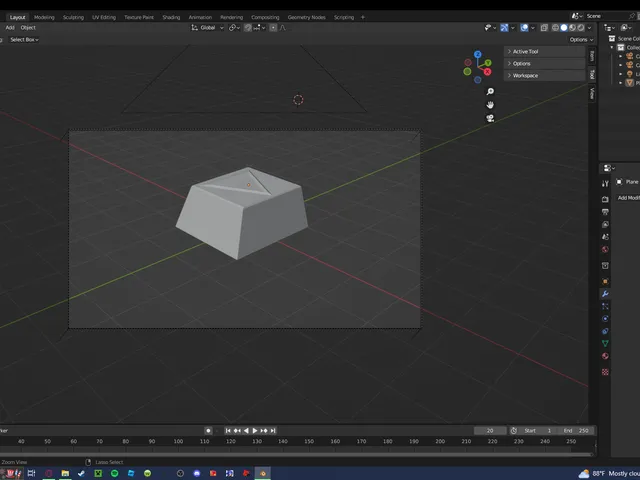Click the blue Z axis on gizmo
640x480 pixels.
[x=478, y=54]
